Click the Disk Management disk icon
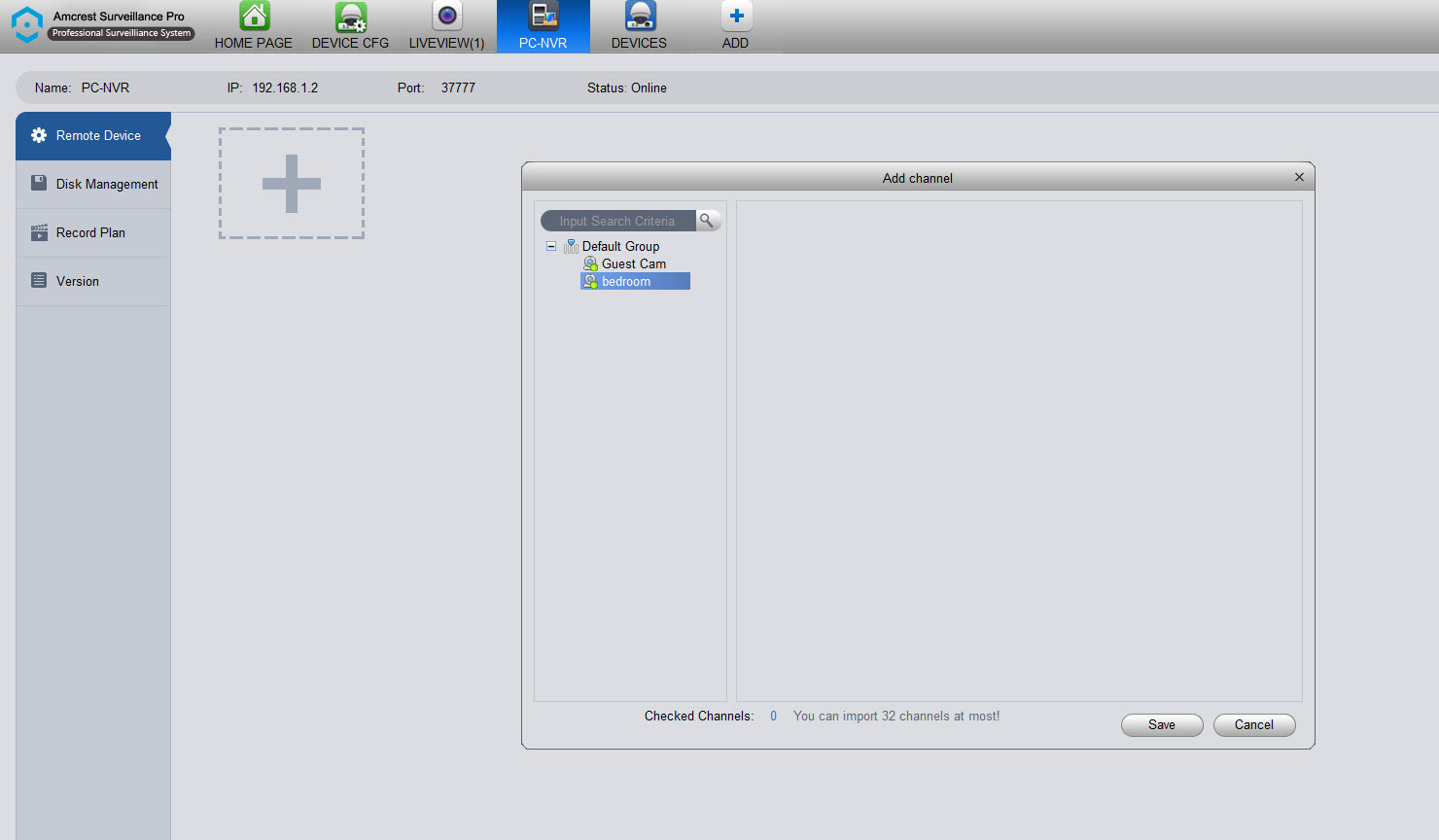Screen dimensions: 1439x840 39,183
